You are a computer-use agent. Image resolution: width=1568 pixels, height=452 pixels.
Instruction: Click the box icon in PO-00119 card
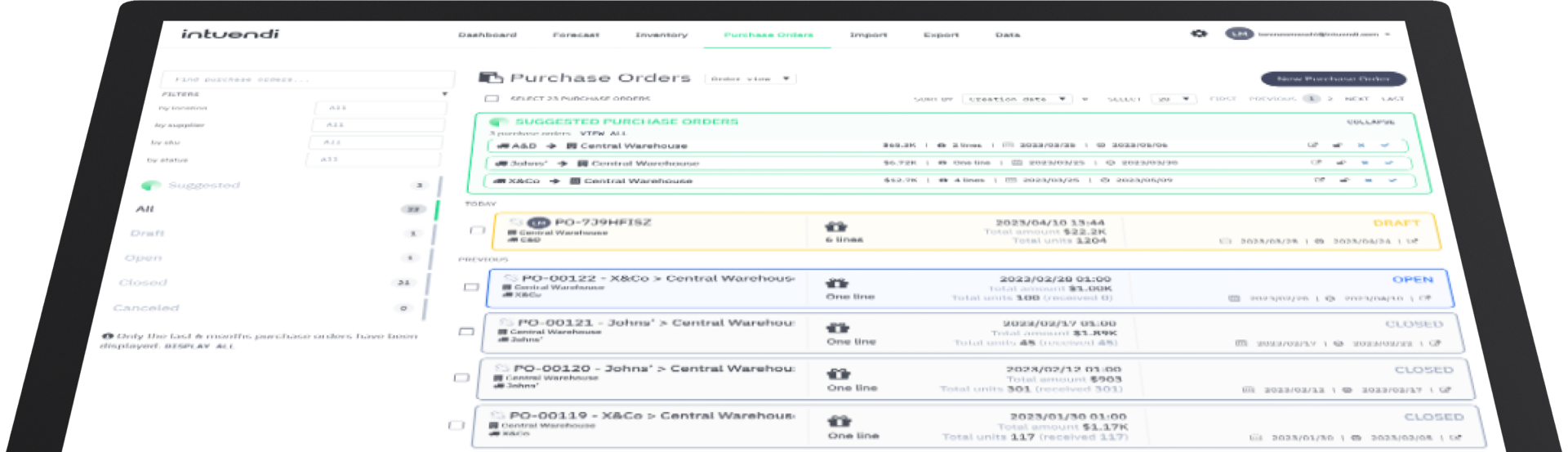(840, 421)
